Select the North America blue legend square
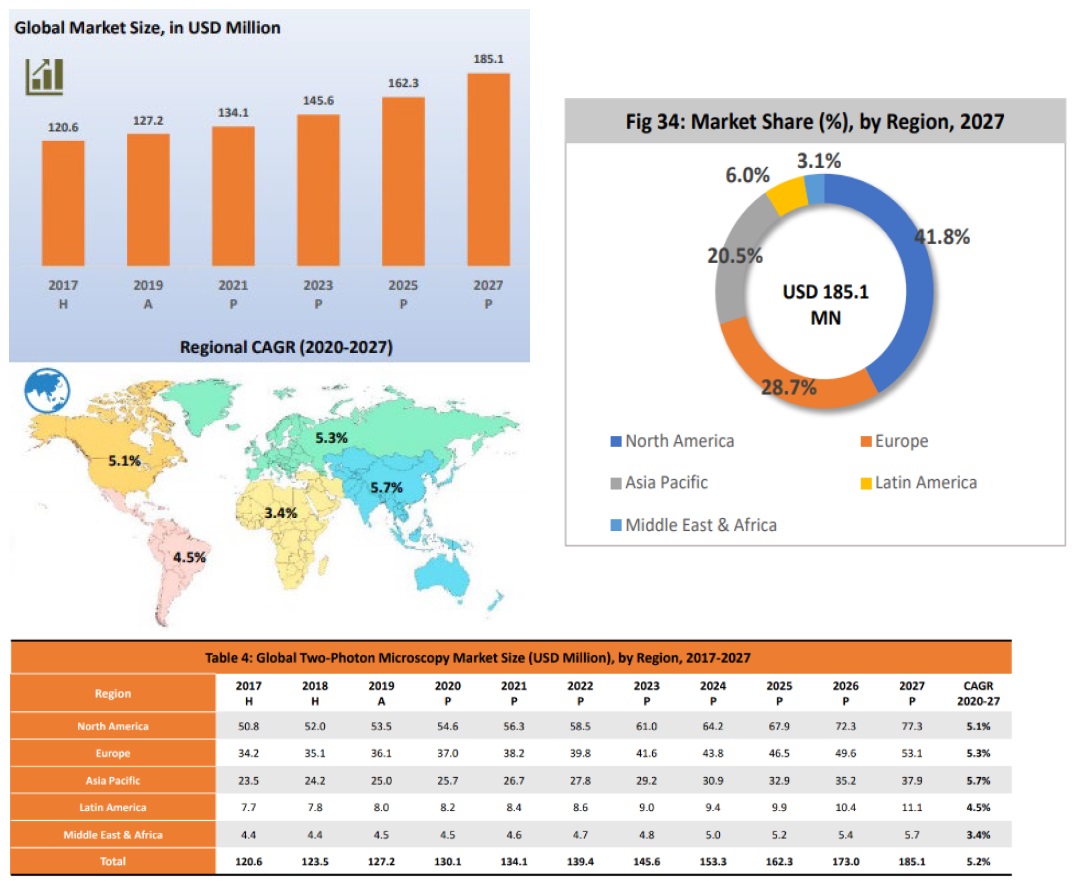The width and height of the screenshot is (1075, 881). (613, 442)
